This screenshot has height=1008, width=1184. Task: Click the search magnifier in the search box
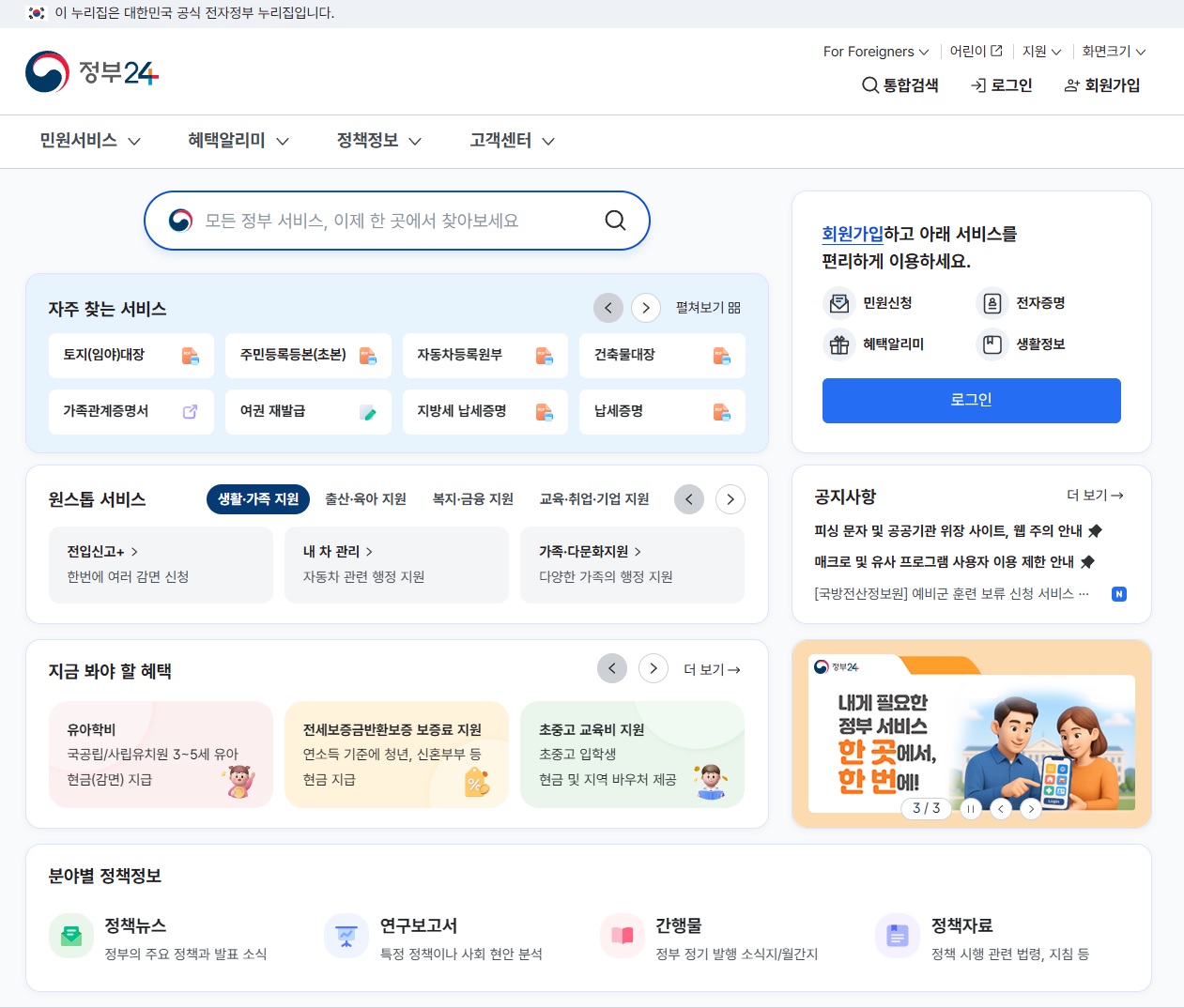click(x=615, y=221)
